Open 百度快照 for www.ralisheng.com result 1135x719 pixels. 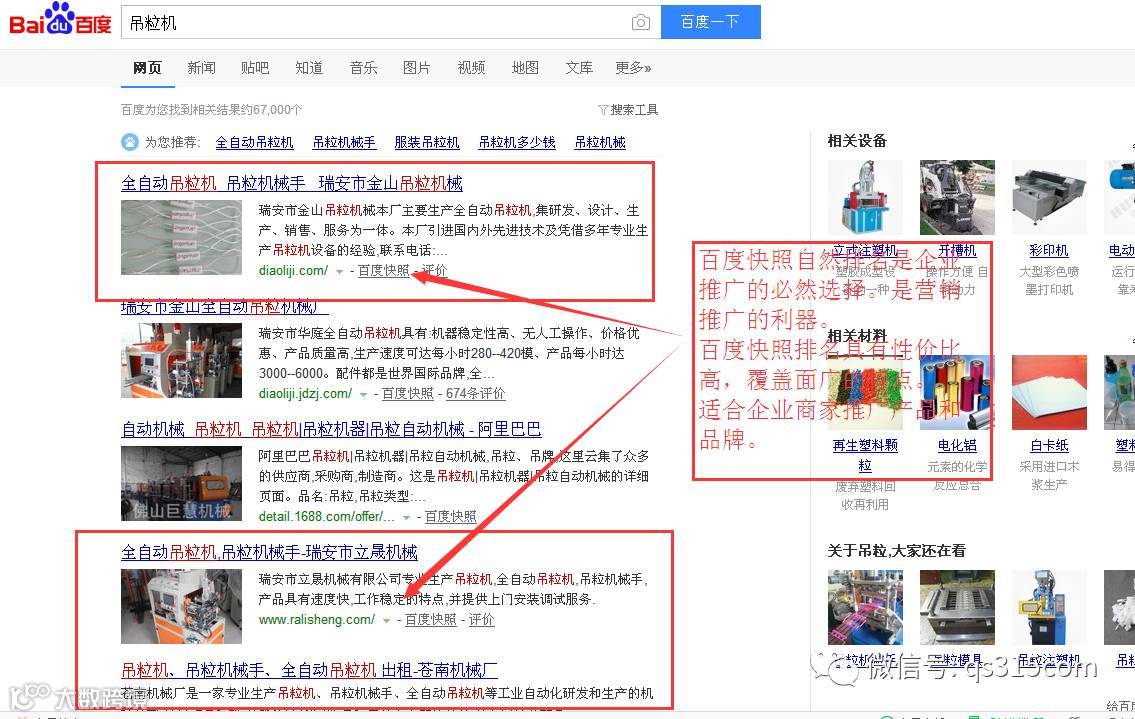(431, 620)
